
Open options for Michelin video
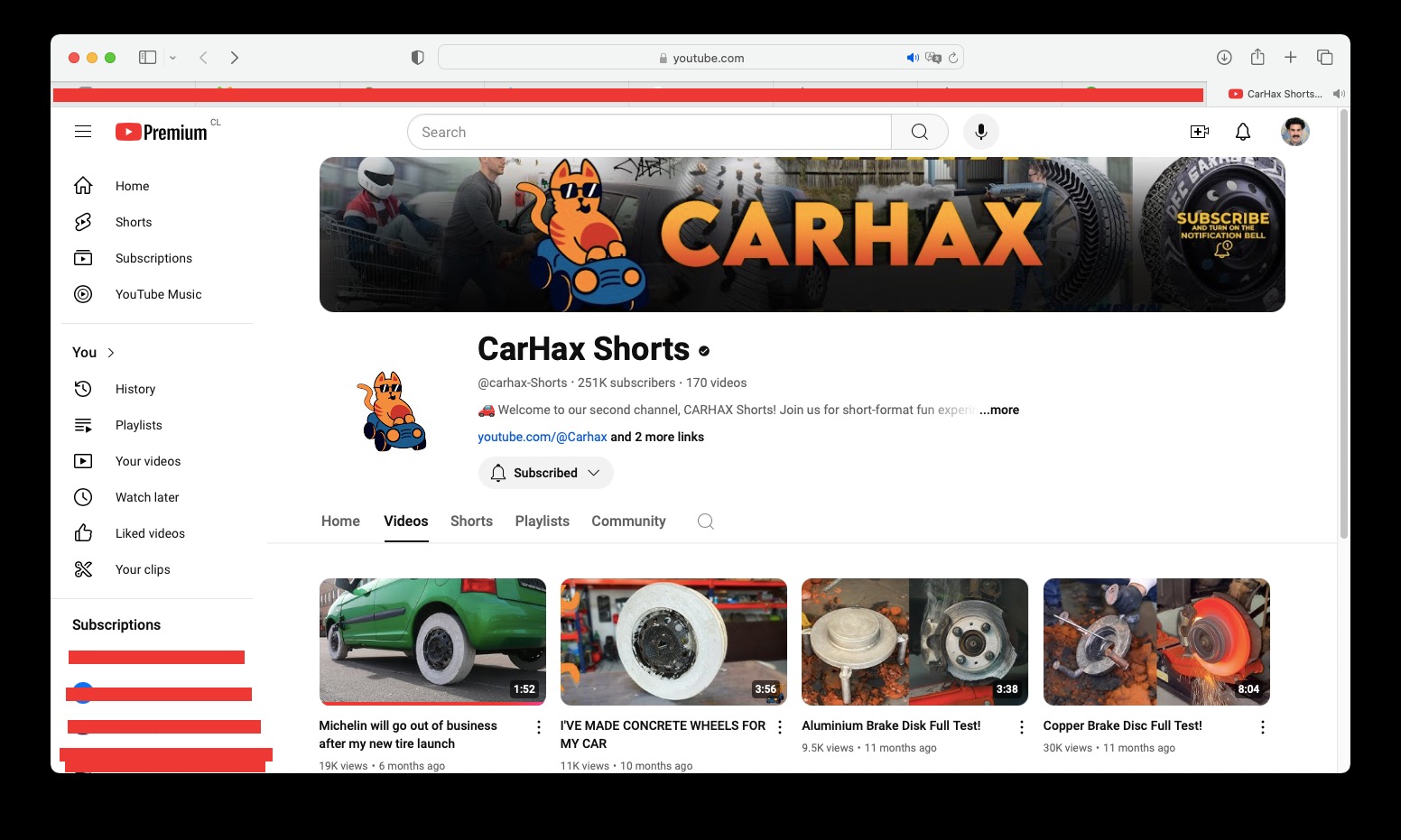pos(539,727)
